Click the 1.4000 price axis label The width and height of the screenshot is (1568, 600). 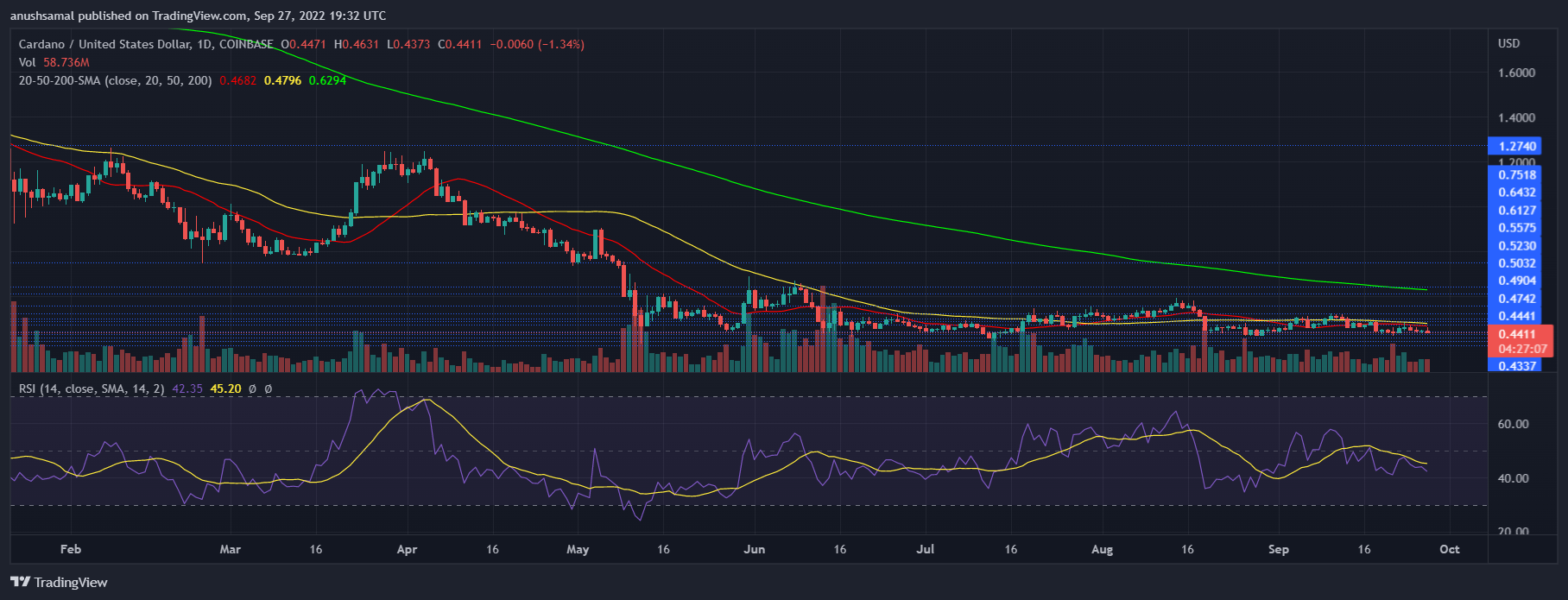click(x=1517, y=117)
